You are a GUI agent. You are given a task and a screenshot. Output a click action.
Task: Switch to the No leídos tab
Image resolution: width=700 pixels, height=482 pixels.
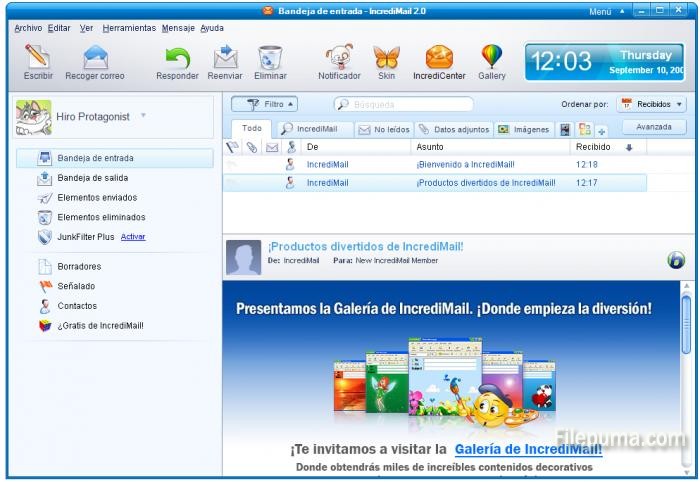(384, 129)
